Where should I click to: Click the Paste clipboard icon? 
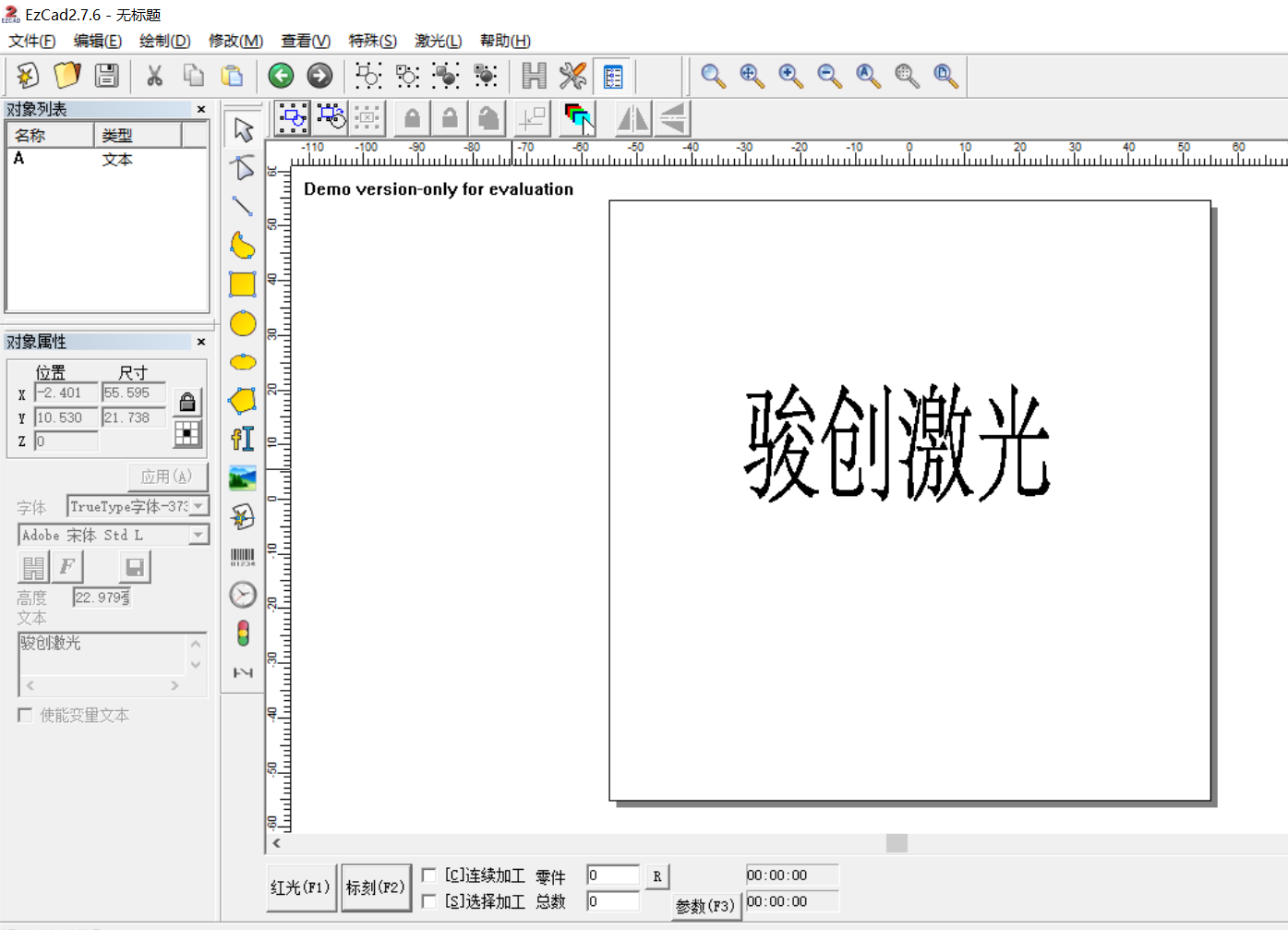232,75
